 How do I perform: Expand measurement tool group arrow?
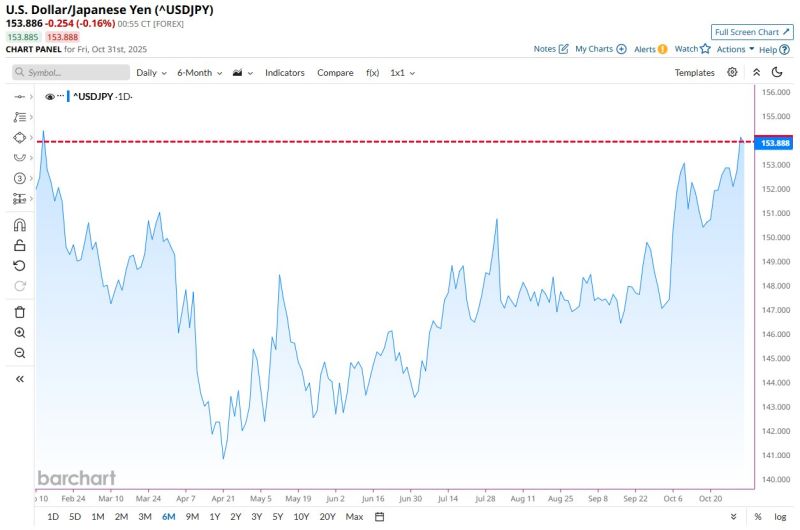[31, 198]
